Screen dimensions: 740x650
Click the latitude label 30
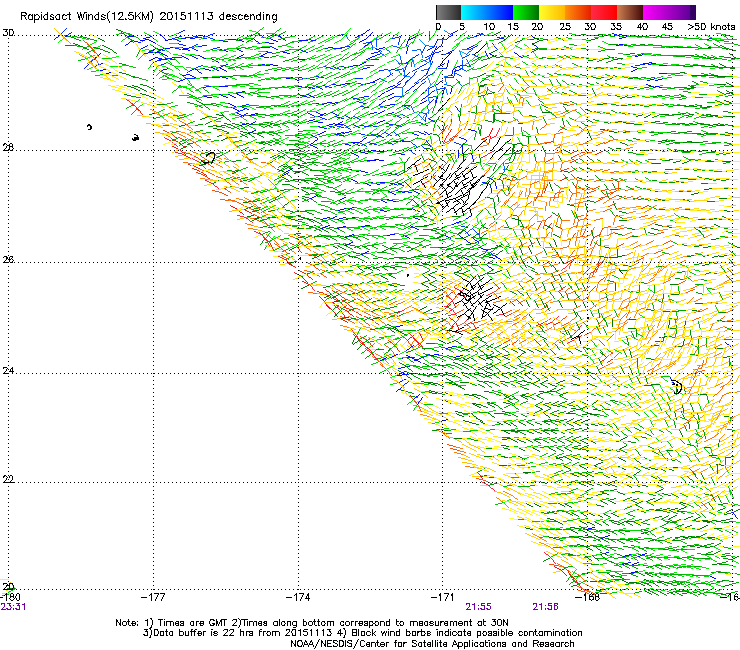(x=8, y=33)
